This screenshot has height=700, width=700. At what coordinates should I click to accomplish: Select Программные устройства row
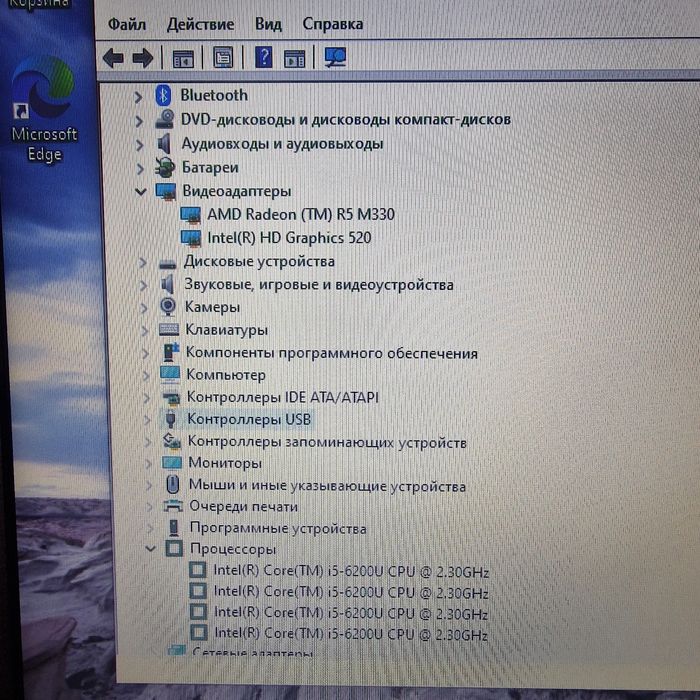click(x=278, y=528)
